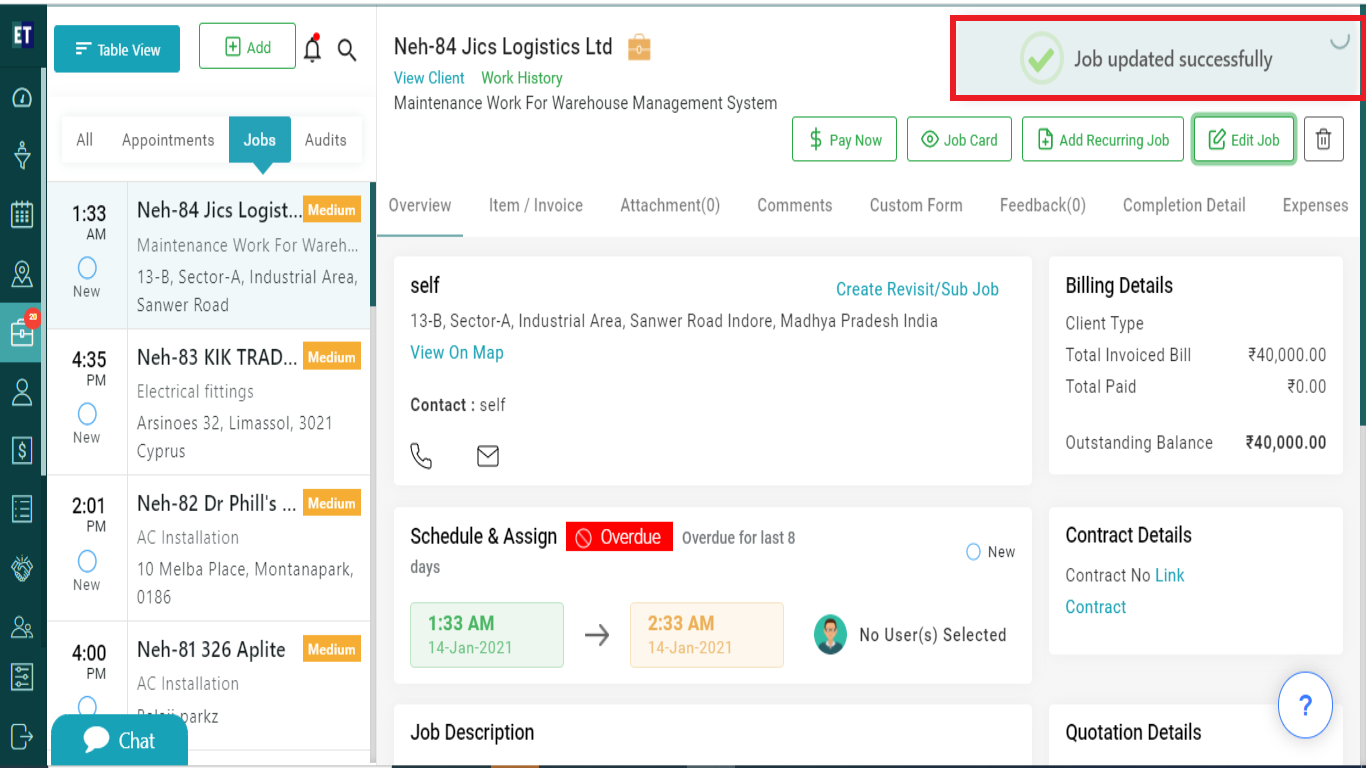Select the Neh-81 326 Aplite job row
1366x768 pixels.
[208, 685]
